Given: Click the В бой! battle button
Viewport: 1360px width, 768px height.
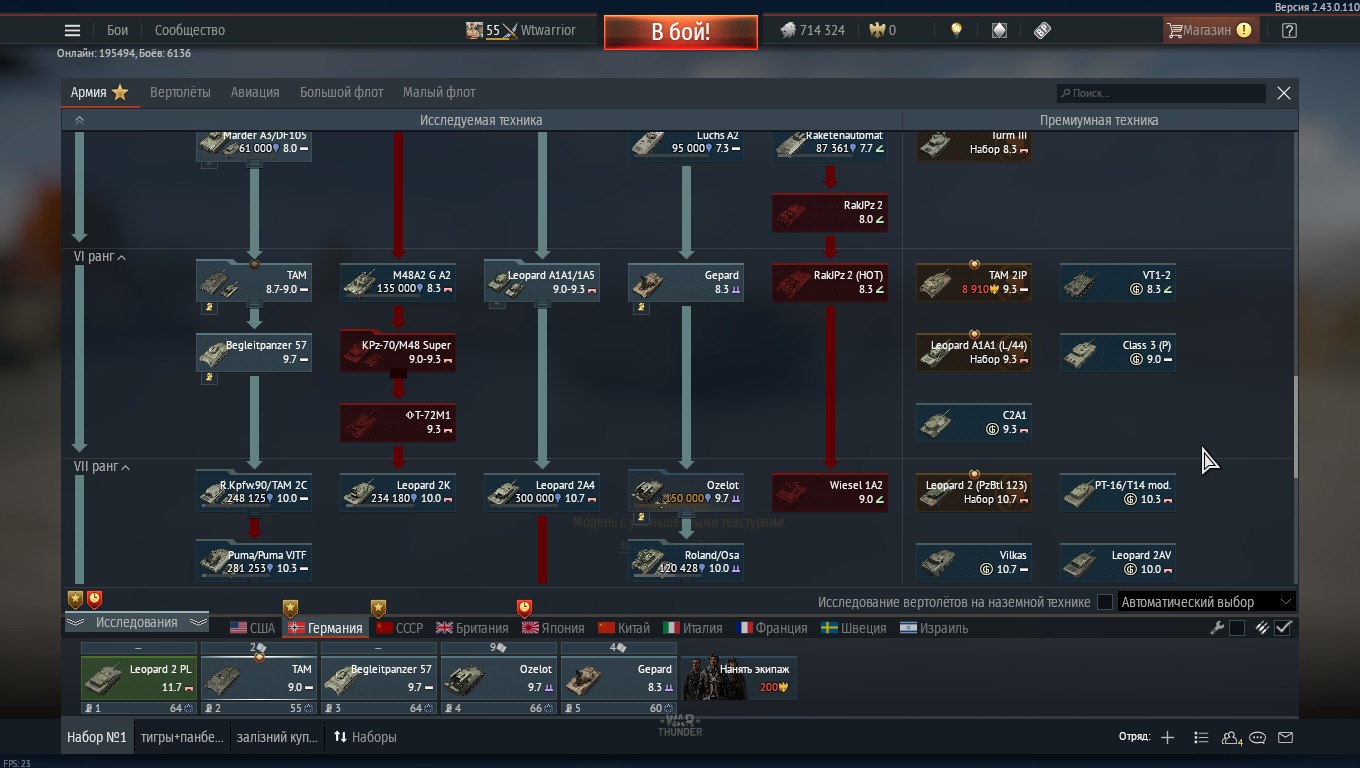Looking at the screenshot, I should [680, 32].
